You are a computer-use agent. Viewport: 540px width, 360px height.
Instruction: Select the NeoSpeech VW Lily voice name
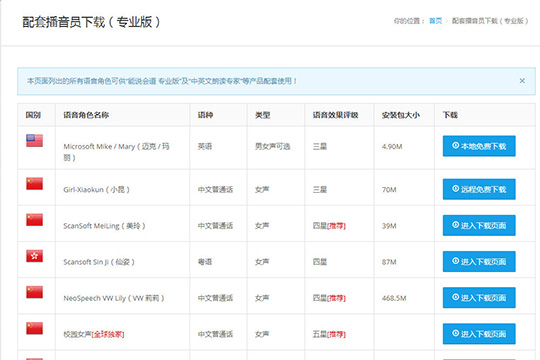[x=114, y=298]
